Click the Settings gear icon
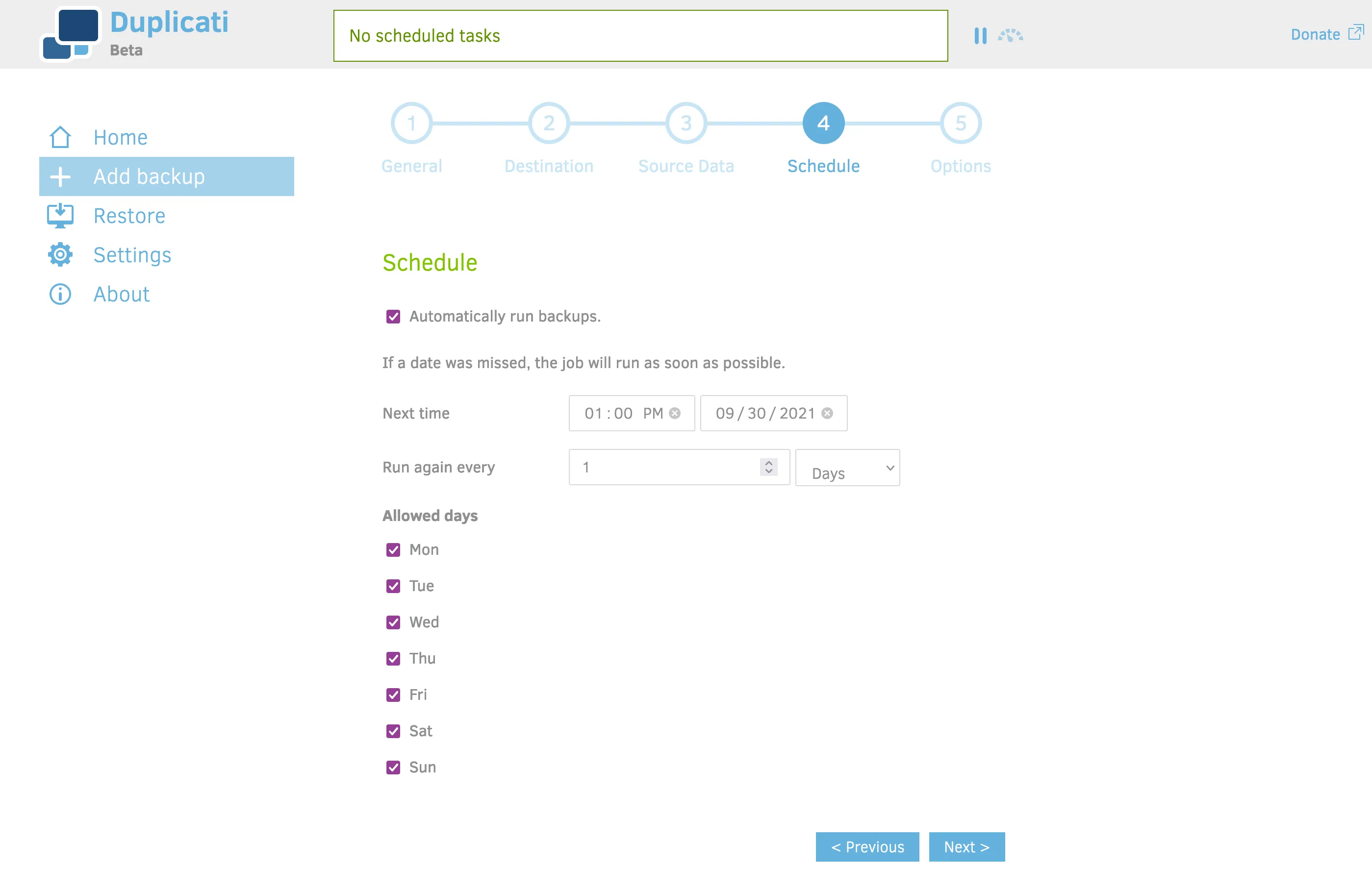The height and width of the screenshot is (893, 1372). point(59,254)
